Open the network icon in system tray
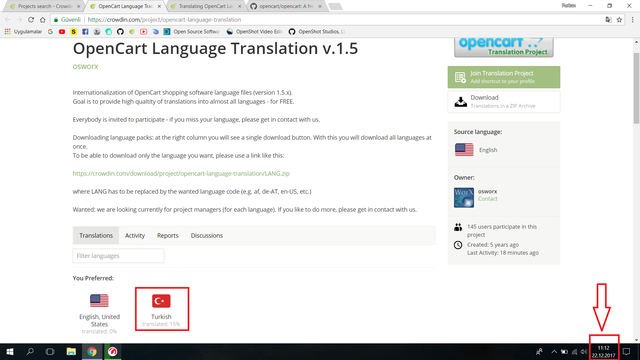The image size is (640, 360). pos(574,352)
